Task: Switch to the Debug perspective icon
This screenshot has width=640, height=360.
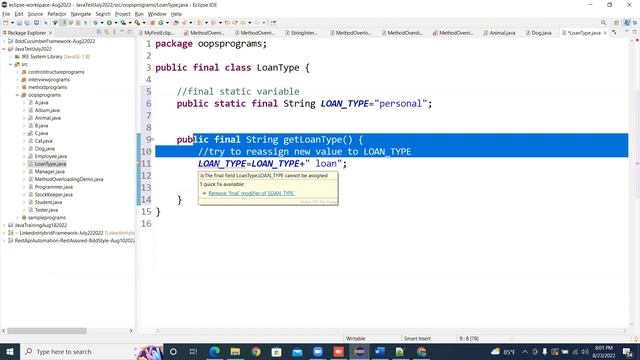Action: [635, 23]
